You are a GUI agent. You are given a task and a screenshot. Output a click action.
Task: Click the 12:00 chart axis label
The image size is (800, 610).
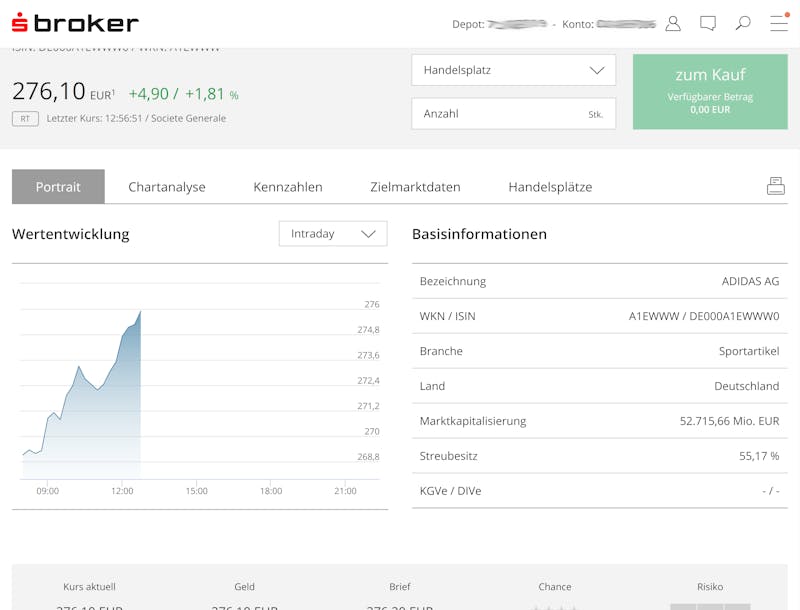point(122,491)
